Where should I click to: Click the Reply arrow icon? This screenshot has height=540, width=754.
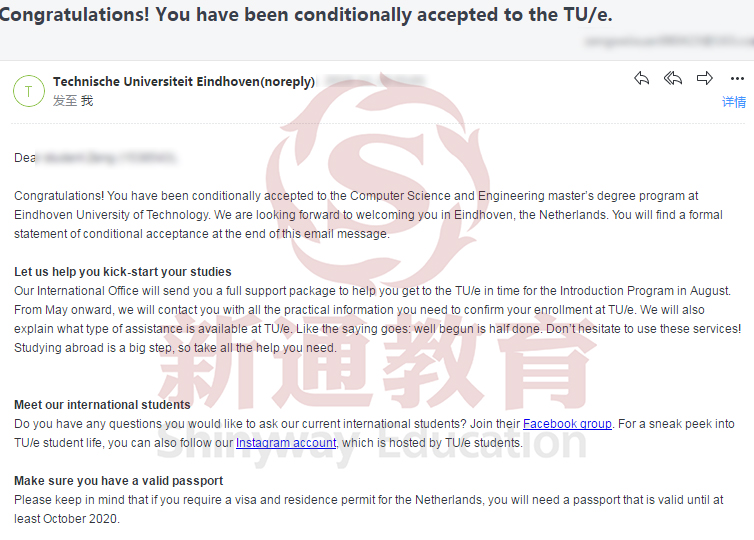point(641,78)
